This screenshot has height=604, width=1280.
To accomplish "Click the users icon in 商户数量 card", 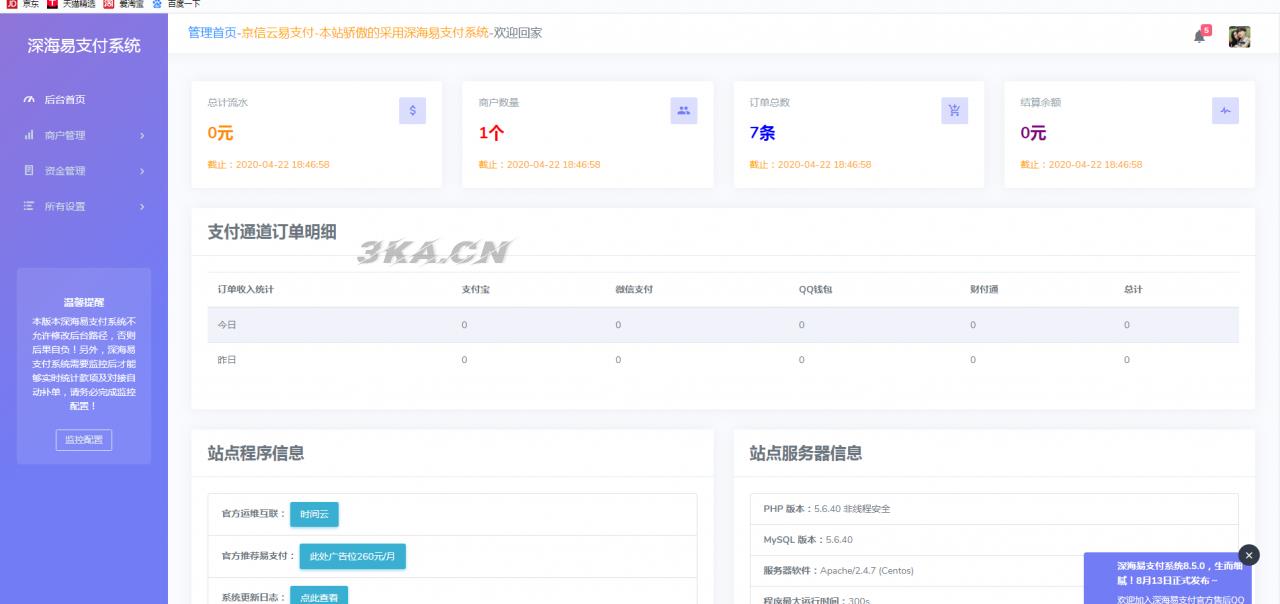I will coord(683,111).
